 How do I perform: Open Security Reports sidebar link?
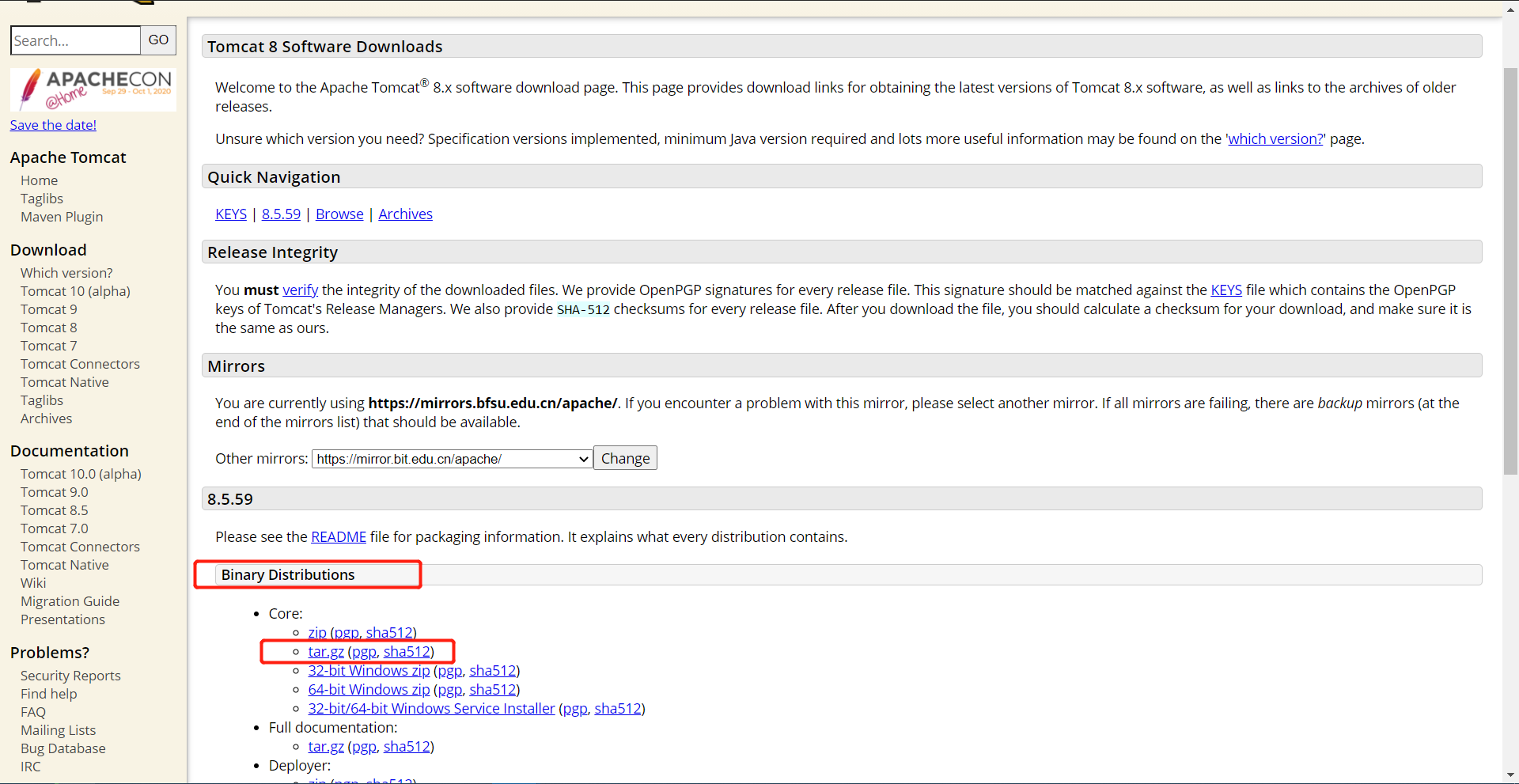click(x=70, y=676)
